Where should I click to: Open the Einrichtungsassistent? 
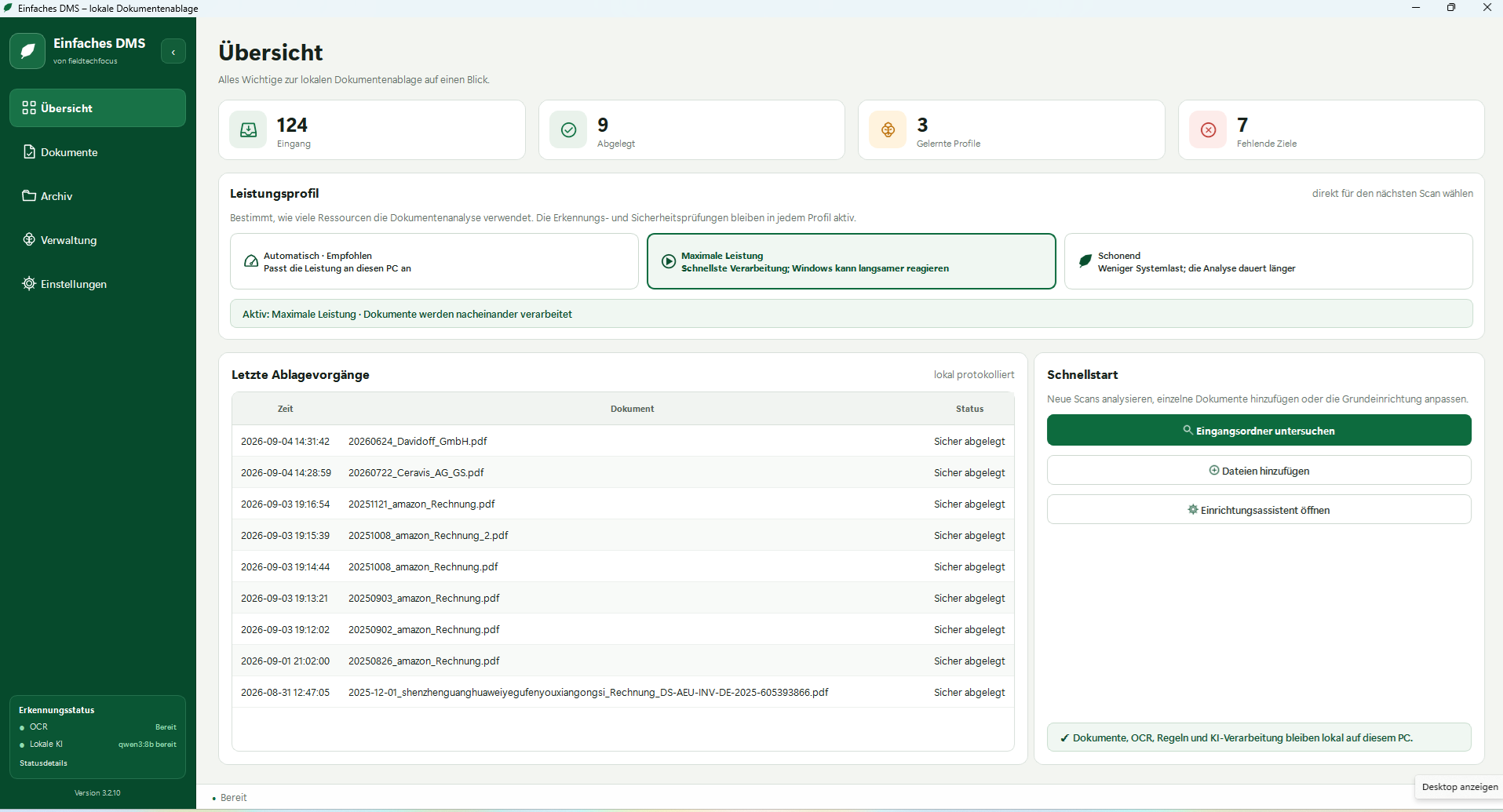(x=1259, y=510)
